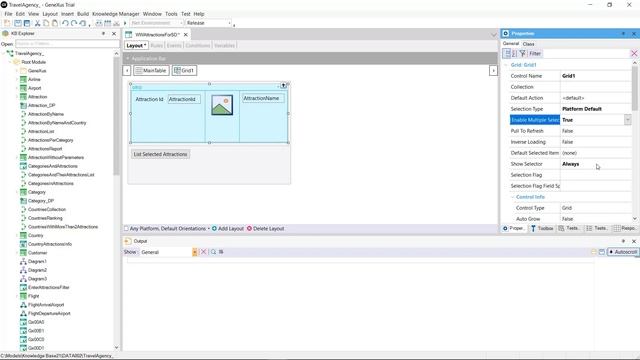The image size is (640, 360).
Task: Collapse the TravelAgency_ root tree node
Action: pyautogui.click(x=4, y=53)
